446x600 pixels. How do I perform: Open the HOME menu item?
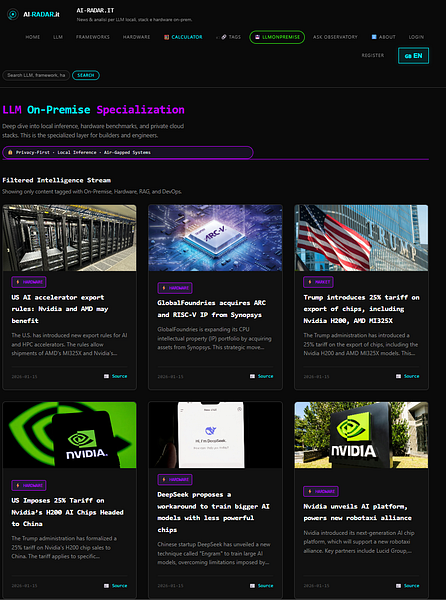tap(33, 37)
